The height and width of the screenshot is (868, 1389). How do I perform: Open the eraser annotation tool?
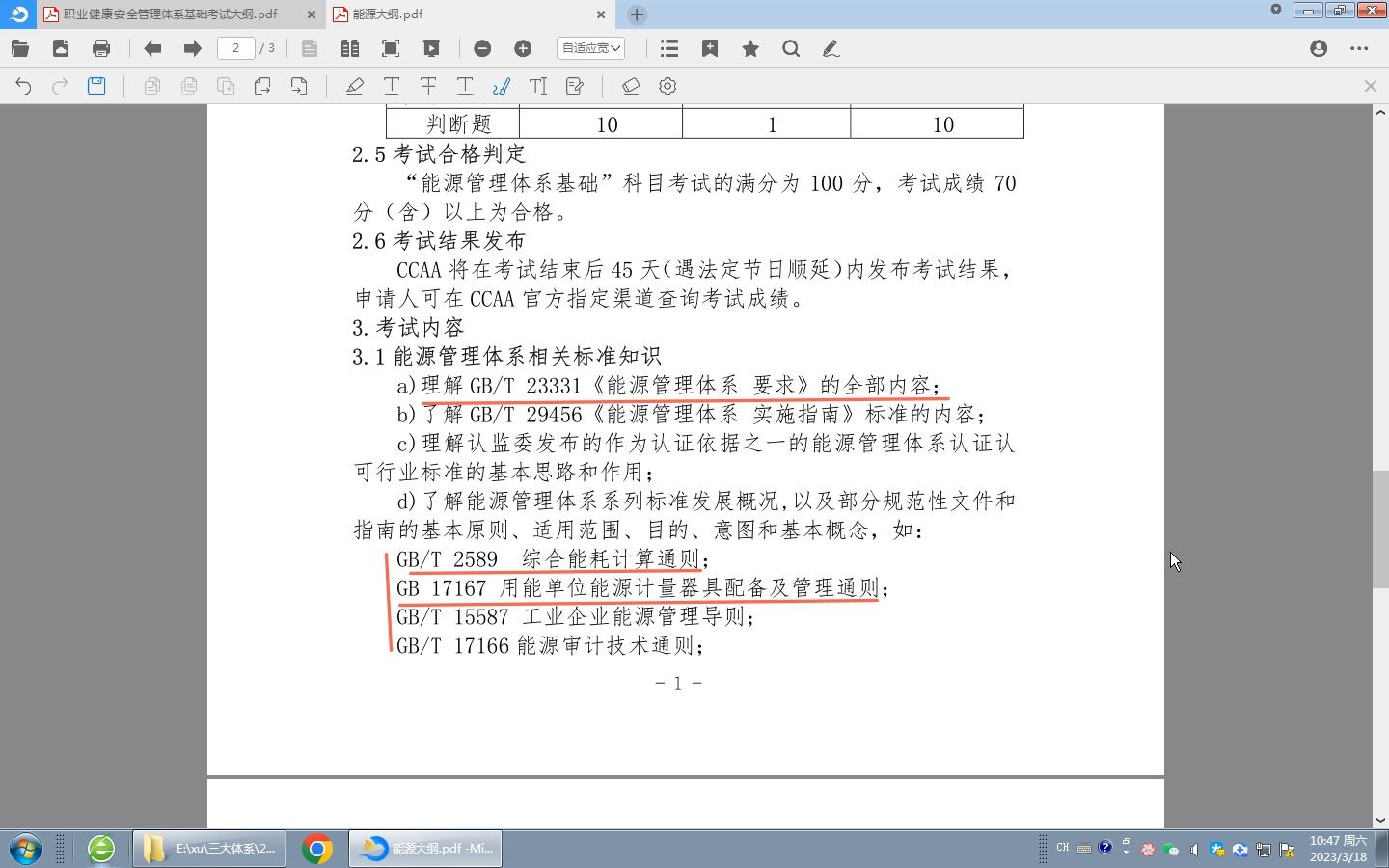631,86
